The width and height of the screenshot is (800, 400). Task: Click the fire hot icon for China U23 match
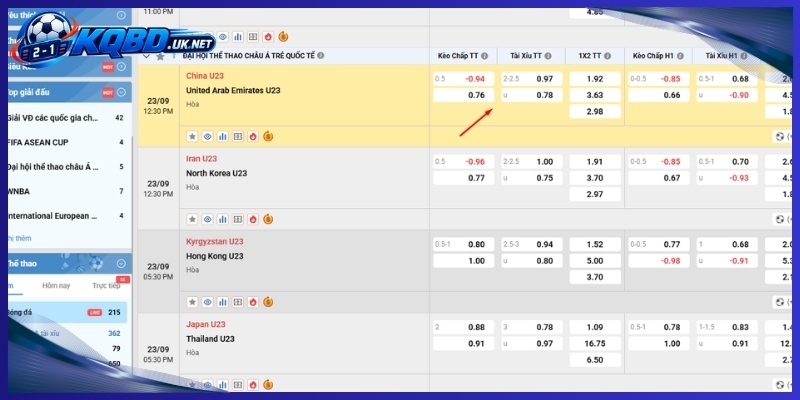tap(253, 136)
